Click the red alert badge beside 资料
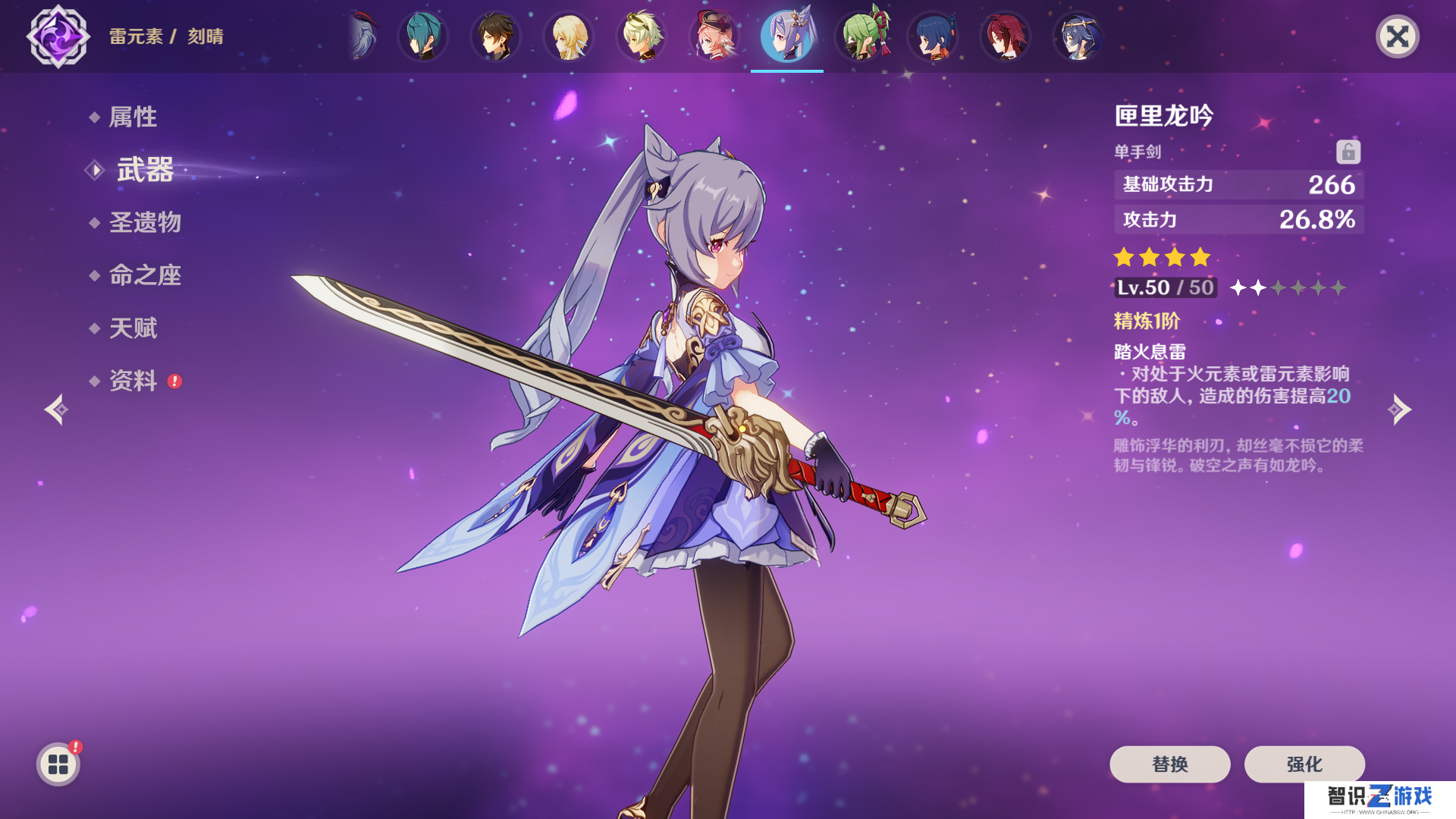Screen dimensions: 1456x819 (x=174, y=381)
